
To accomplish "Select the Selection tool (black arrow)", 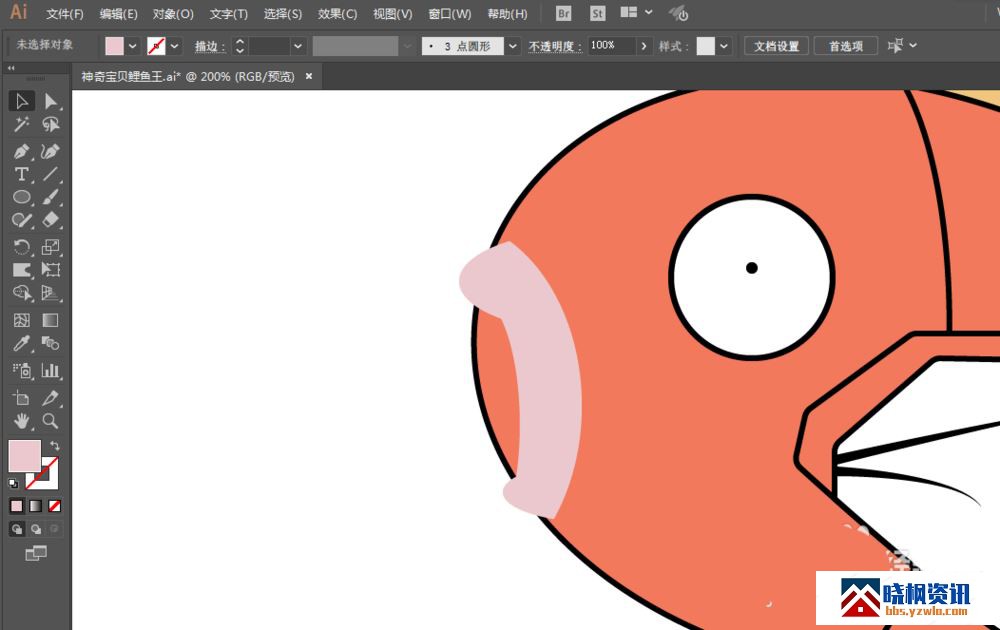I will click(x=22, y=101).
